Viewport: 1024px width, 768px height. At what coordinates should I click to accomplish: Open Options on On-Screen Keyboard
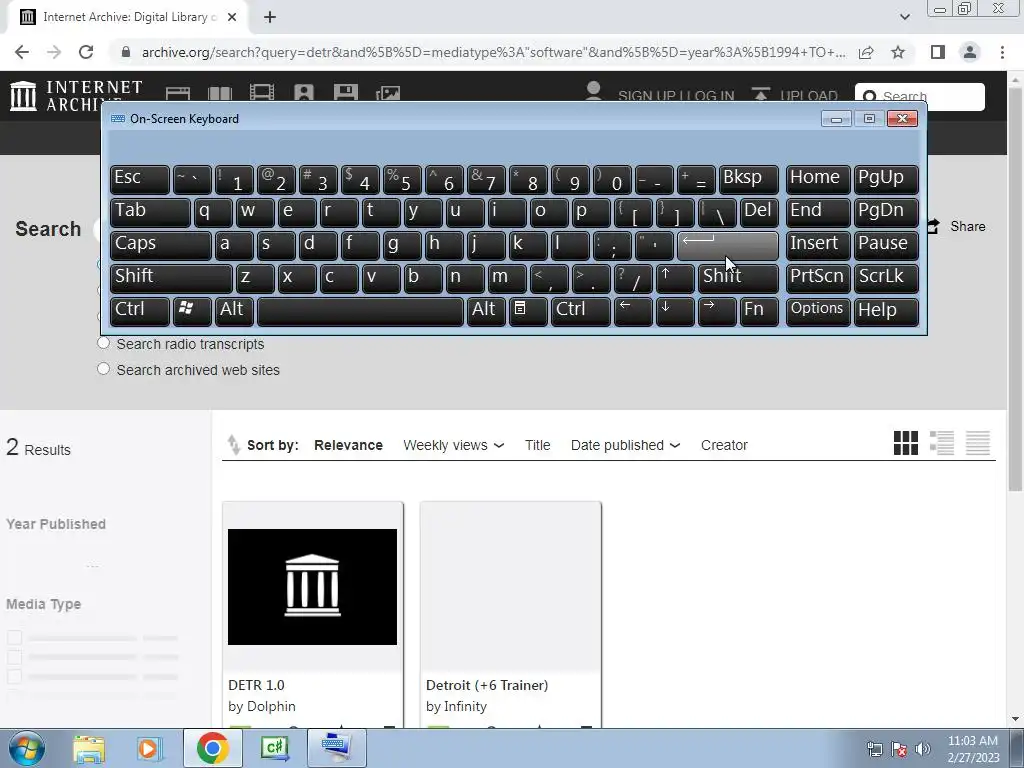tap(818, 311)
